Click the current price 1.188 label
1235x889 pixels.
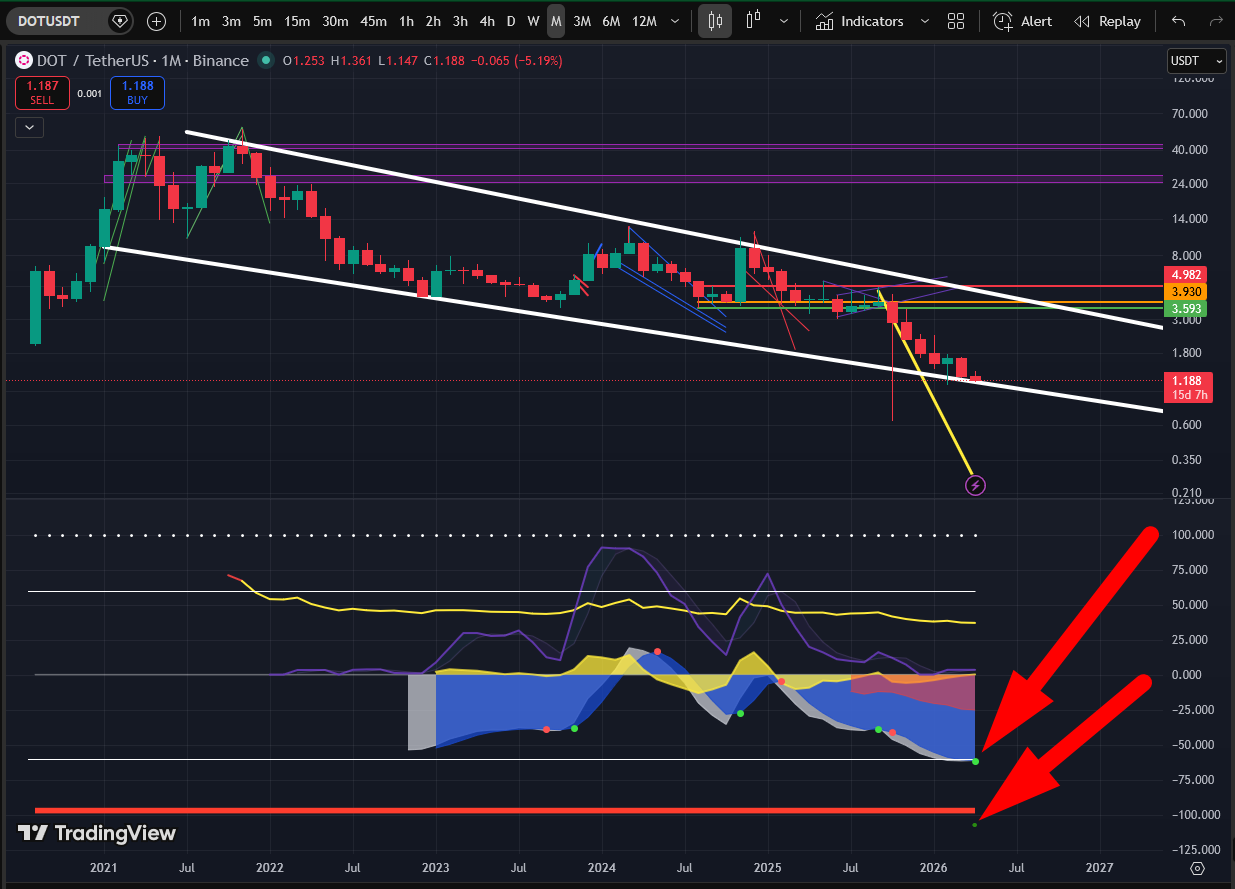tap(1189, 387)
